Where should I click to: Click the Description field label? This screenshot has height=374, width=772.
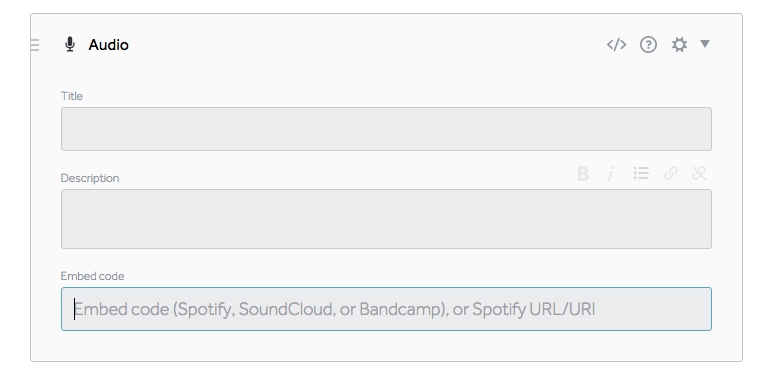tap(90, 178)
